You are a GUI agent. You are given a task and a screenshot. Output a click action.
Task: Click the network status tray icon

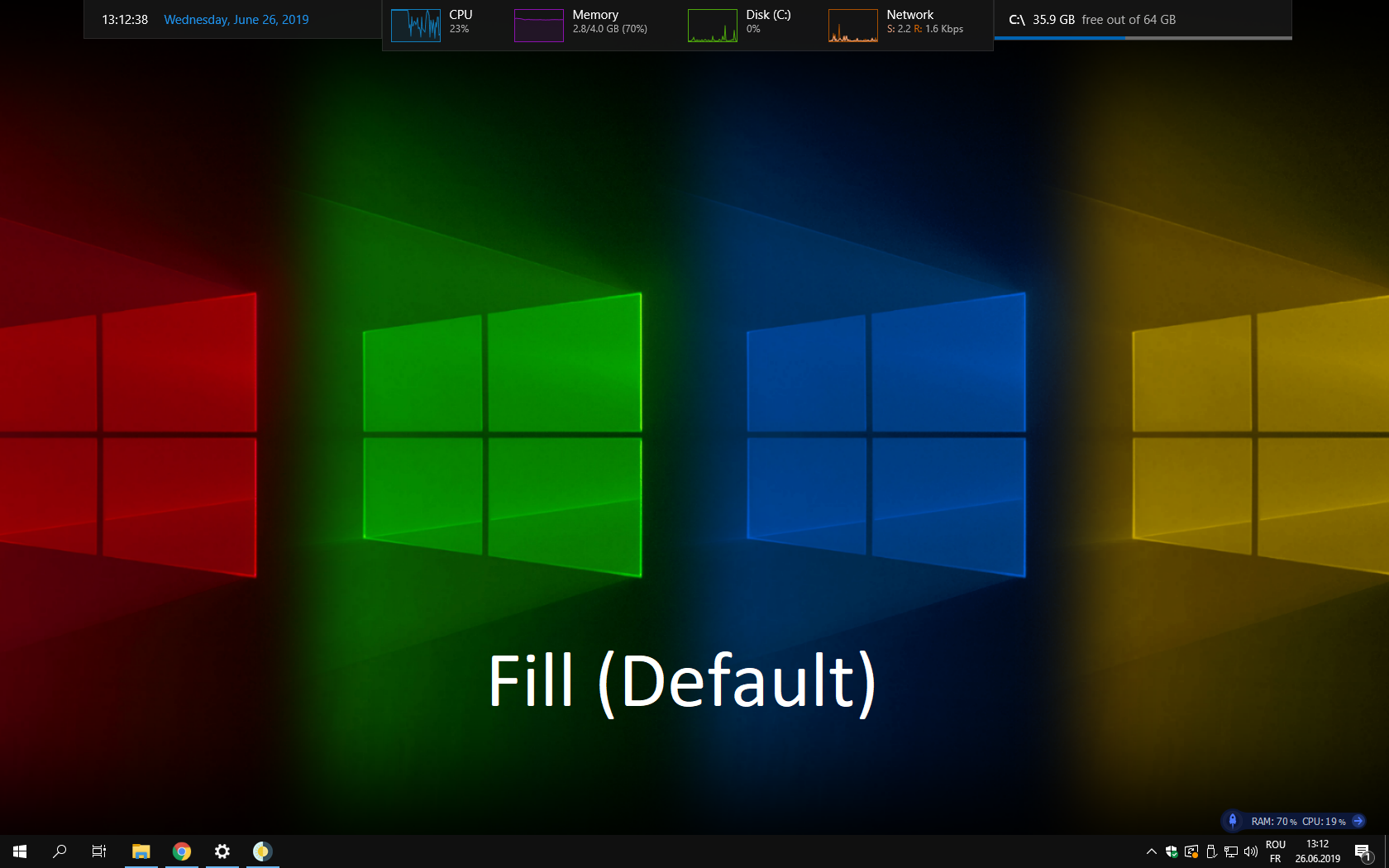1230,851
